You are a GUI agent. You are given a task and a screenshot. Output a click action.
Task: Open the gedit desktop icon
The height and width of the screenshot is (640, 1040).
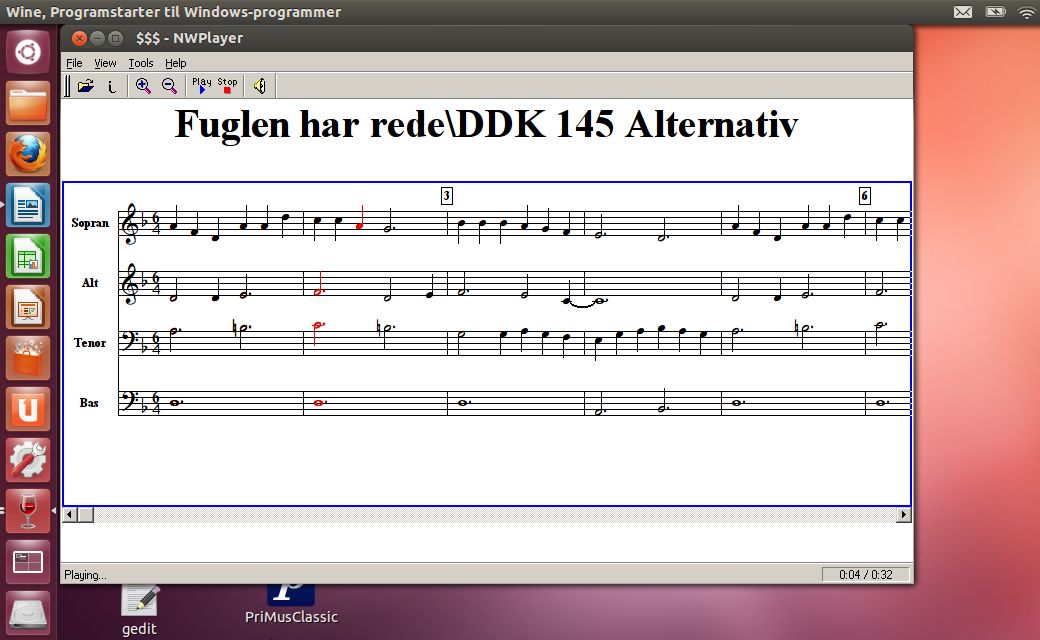point(139,611)
